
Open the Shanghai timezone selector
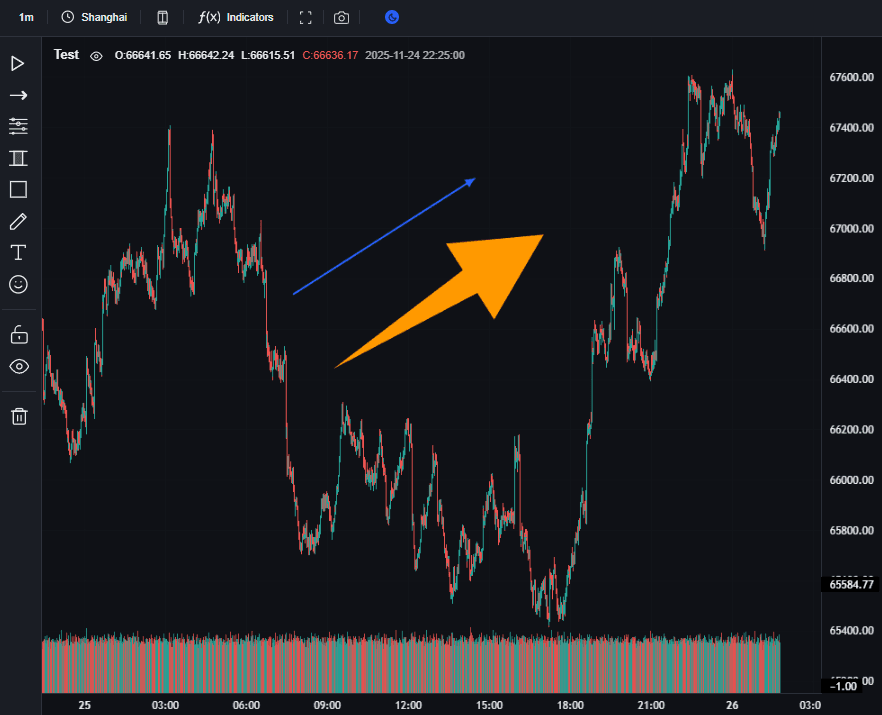(94, 17)
